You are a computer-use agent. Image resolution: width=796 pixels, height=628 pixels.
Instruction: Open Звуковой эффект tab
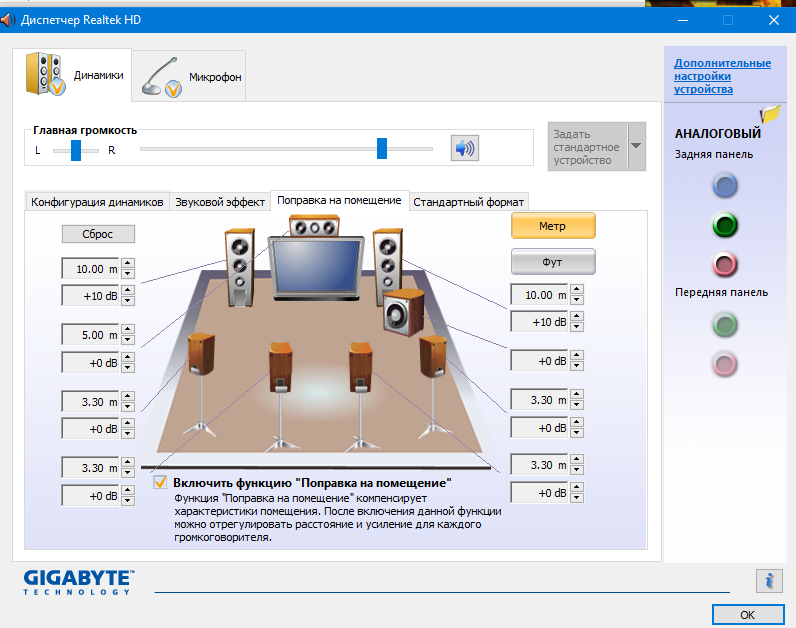(220, 202)
